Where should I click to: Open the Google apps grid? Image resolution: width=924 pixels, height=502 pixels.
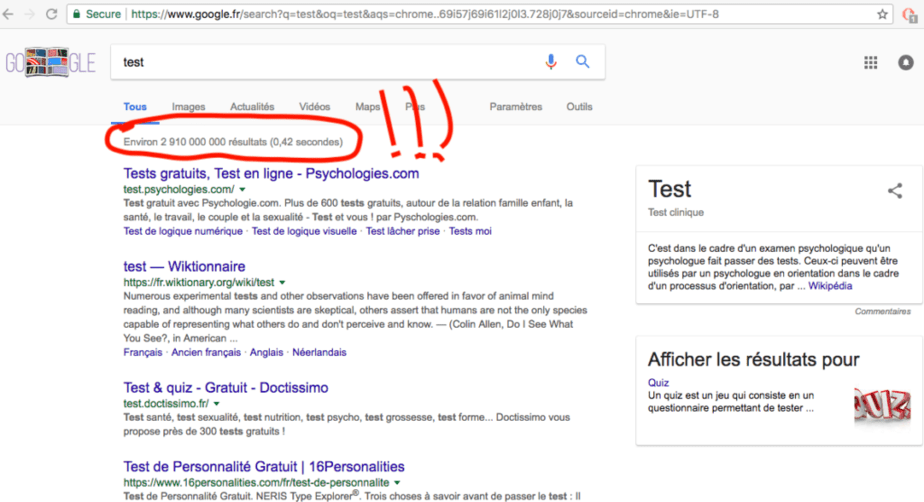click(870, 63)
